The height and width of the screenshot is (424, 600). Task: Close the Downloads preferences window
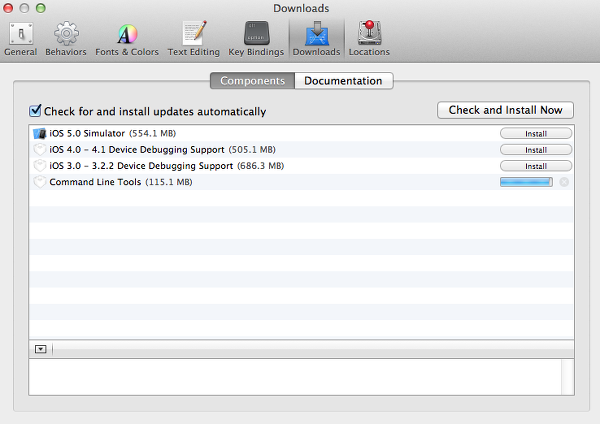click(8, 8)
